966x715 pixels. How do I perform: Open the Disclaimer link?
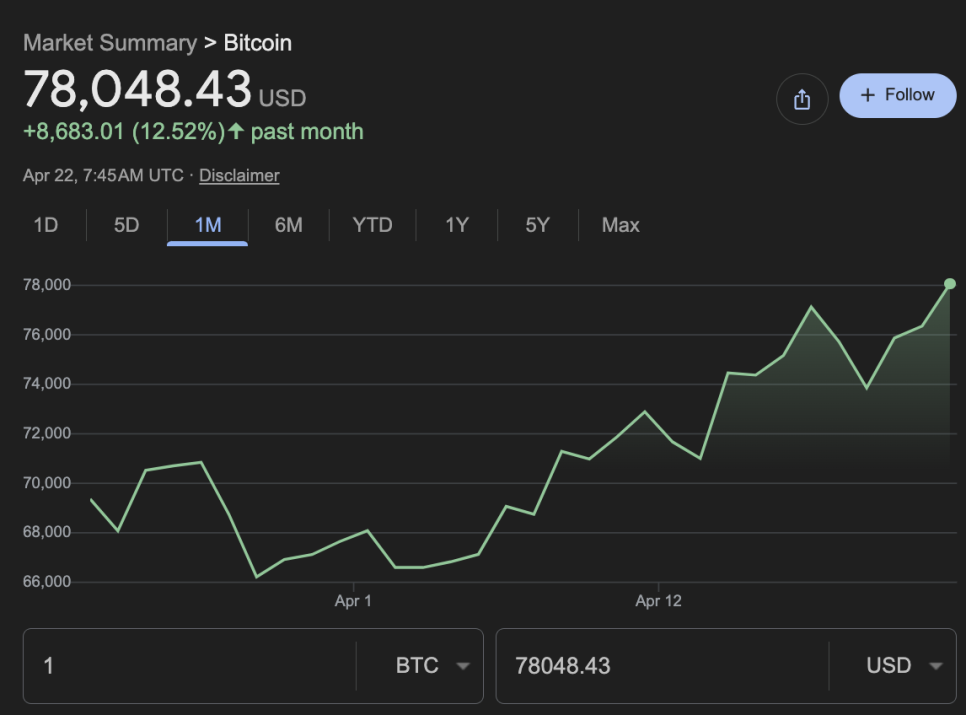tap(239, 175)
